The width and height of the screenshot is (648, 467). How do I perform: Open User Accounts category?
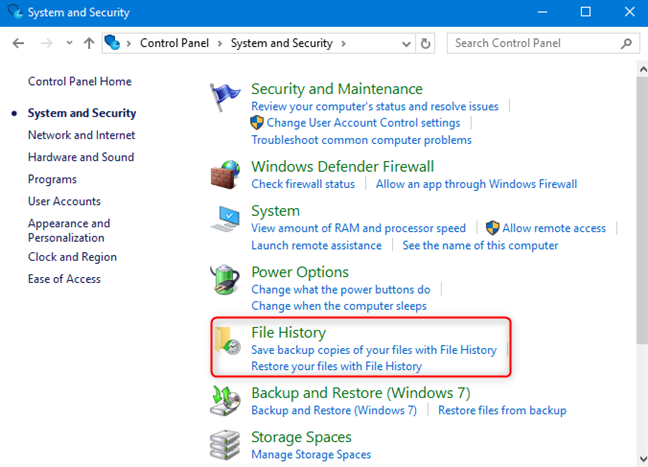(64, 201)
